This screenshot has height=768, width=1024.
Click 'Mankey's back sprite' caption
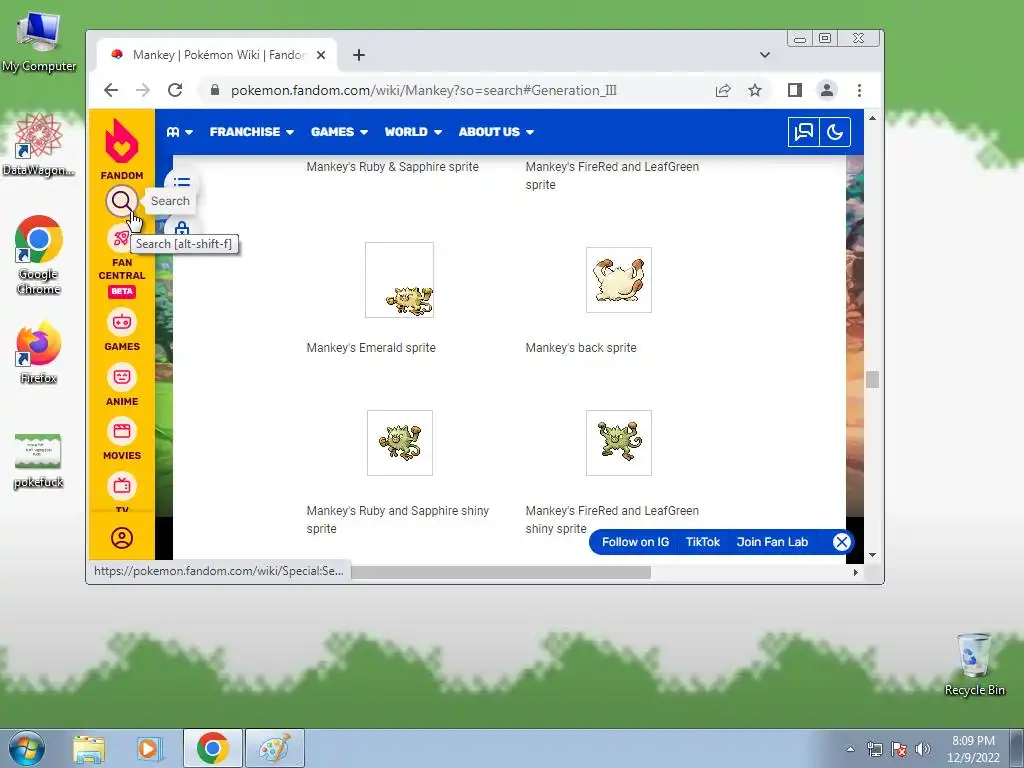[581, 347]
